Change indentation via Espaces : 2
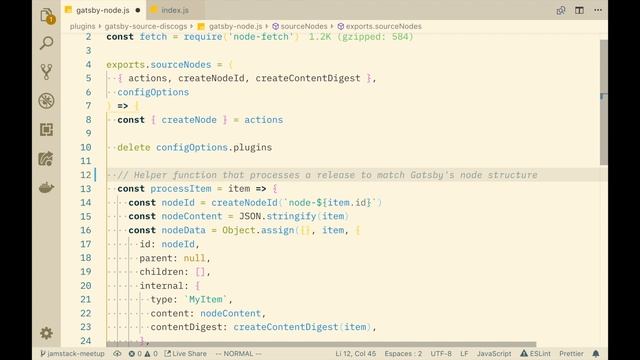This screenshot has height=360, width=640. [403, 353]
